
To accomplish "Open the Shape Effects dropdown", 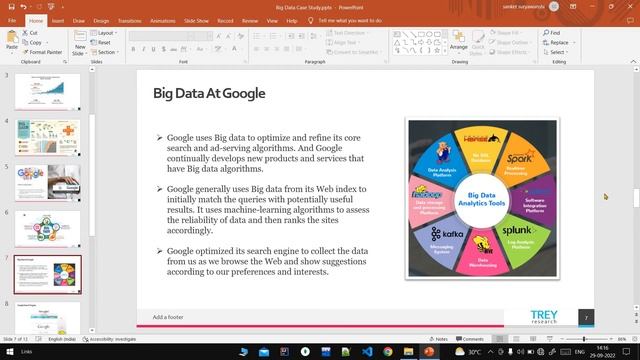I will pos(510,52).
